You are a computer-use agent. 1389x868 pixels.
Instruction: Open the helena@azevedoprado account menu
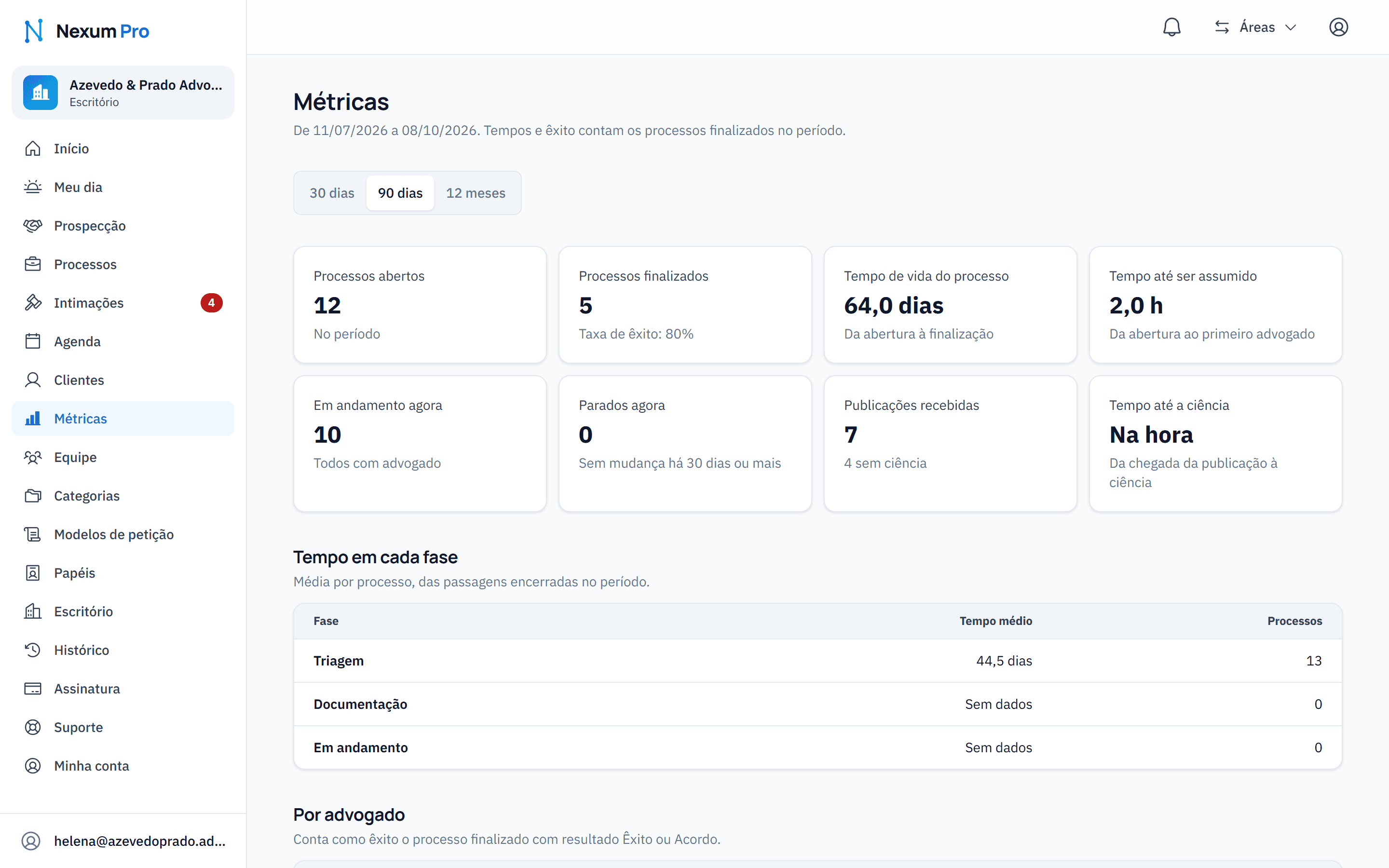(123, 841)
